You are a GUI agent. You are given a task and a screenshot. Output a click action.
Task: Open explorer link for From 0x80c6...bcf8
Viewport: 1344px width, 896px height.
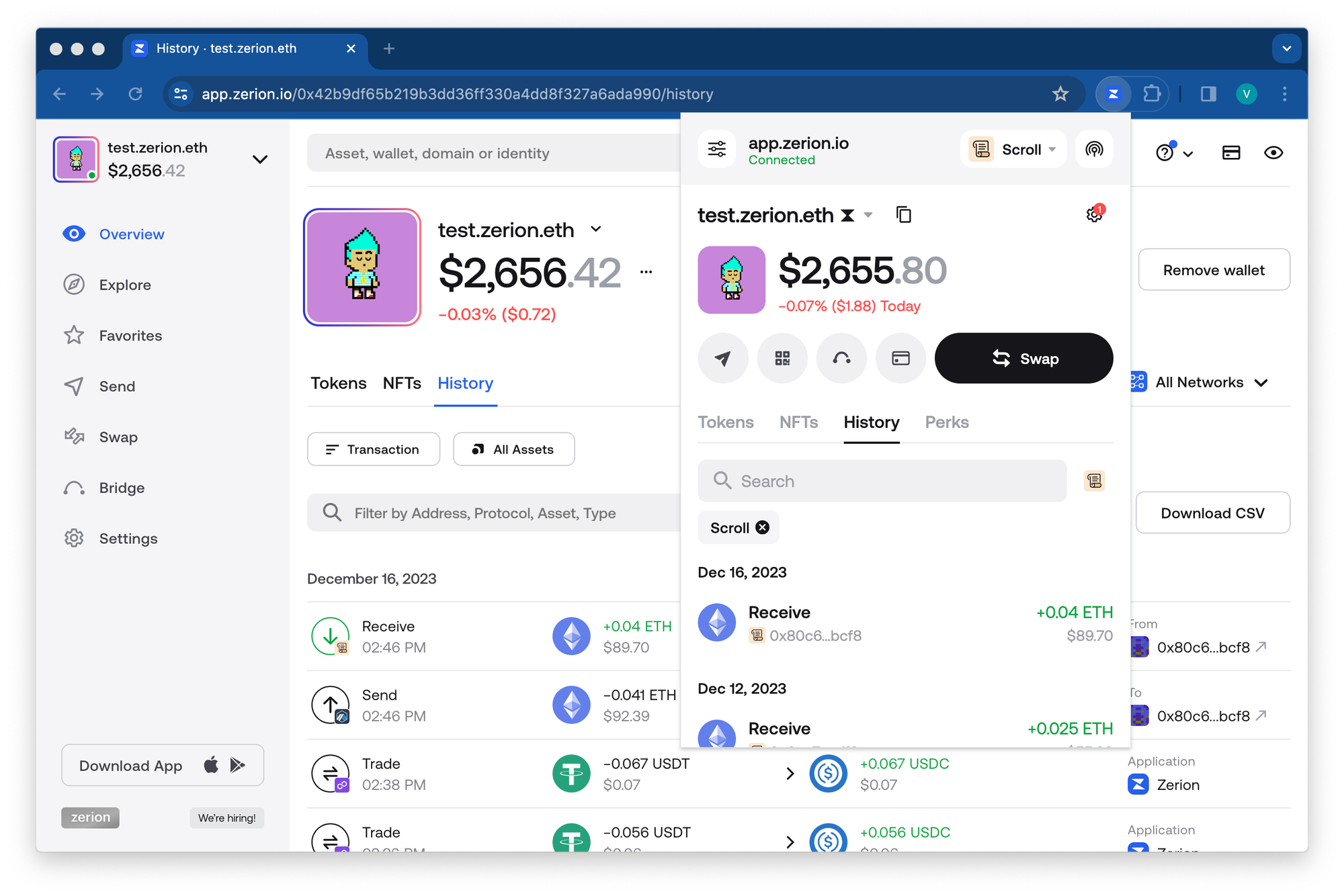coord(1261,647)
